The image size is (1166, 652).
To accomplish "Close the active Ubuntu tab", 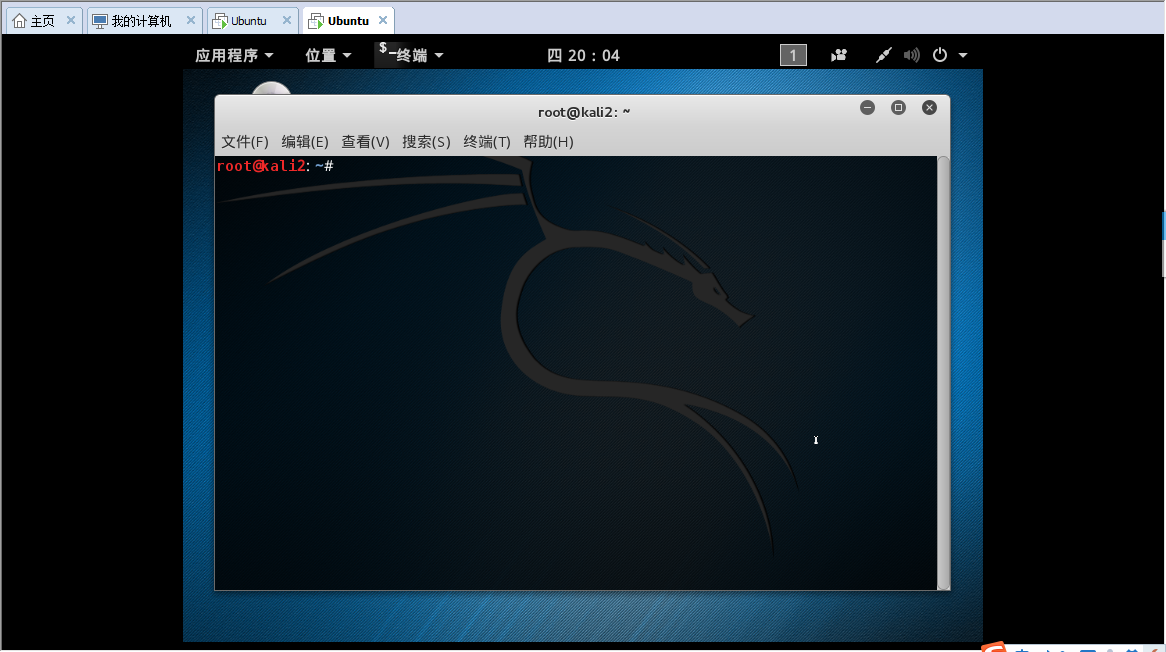I will 383,21.
